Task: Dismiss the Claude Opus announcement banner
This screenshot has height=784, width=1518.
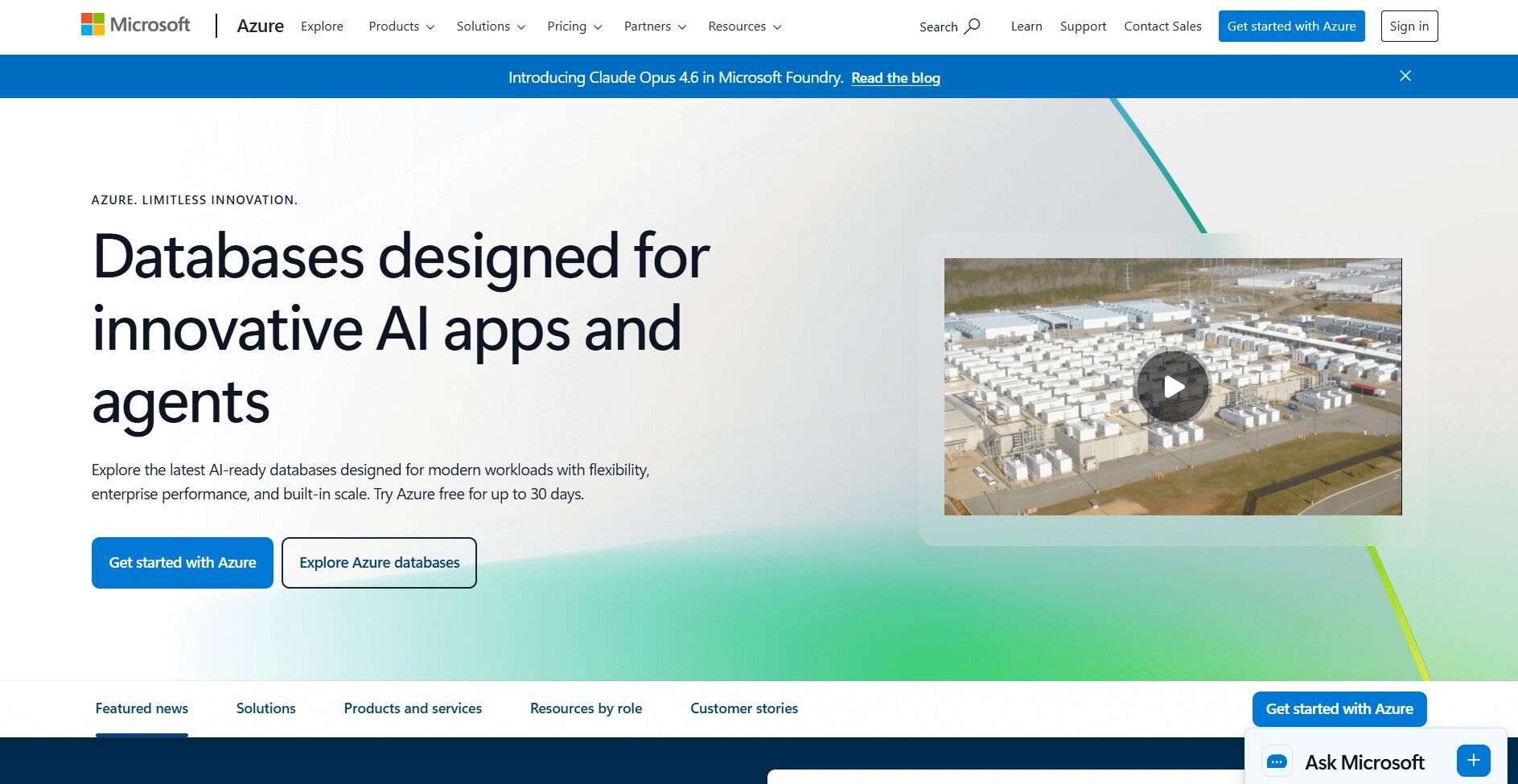Action: pos(1405,76)
